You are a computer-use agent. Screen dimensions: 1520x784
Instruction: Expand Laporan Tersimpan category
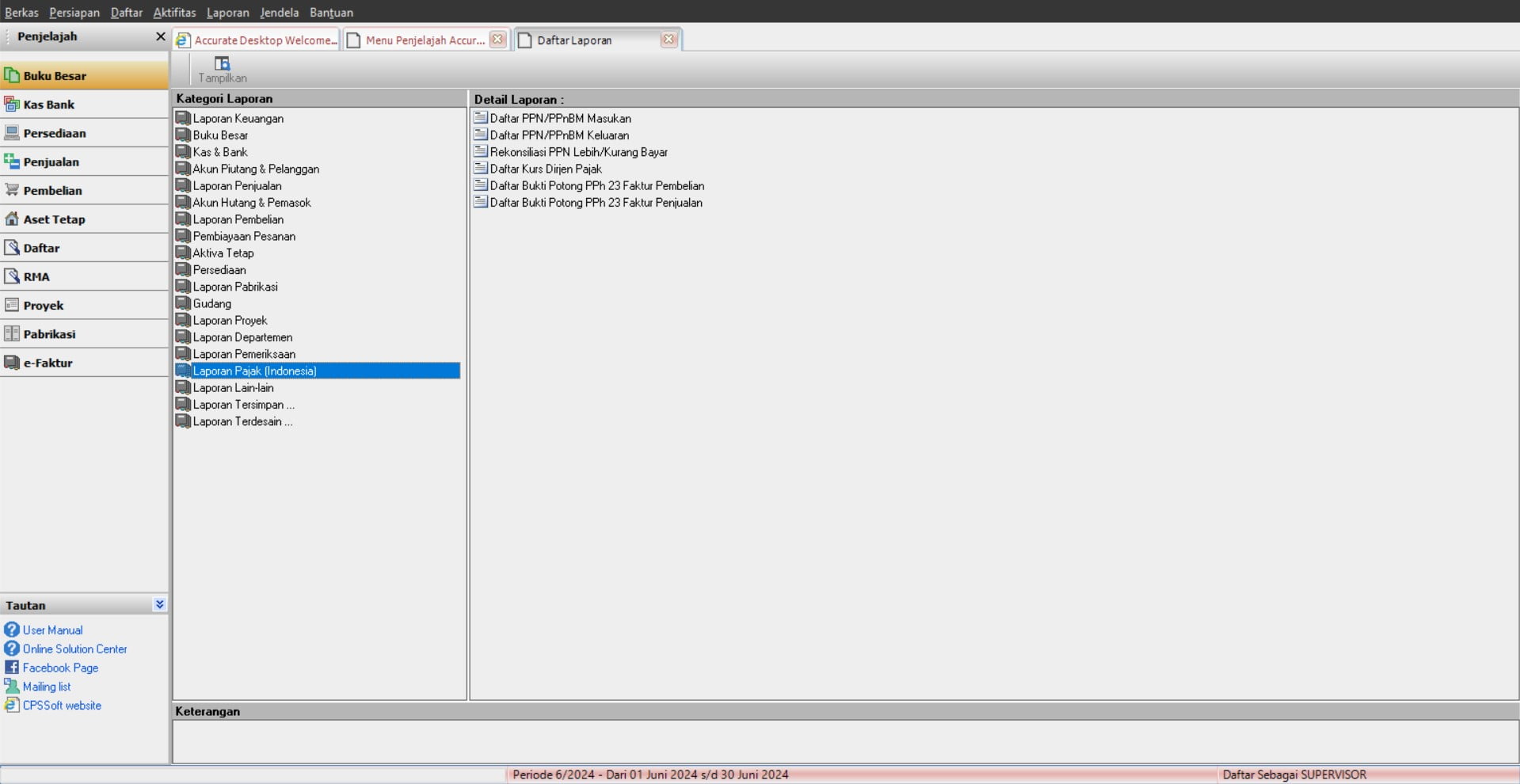tap(243, 405)
